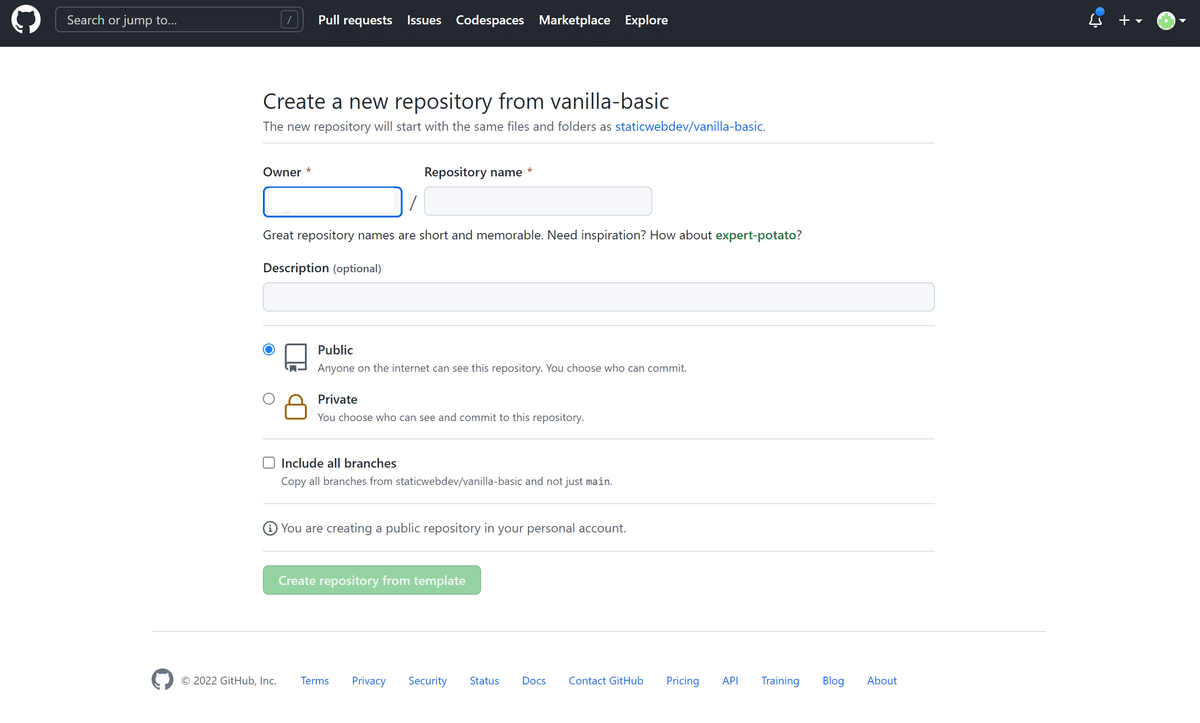Viewport: 1200px width, 723px height.
Task: Select the Private visibility radio button
Action: [x=269, y=398]
